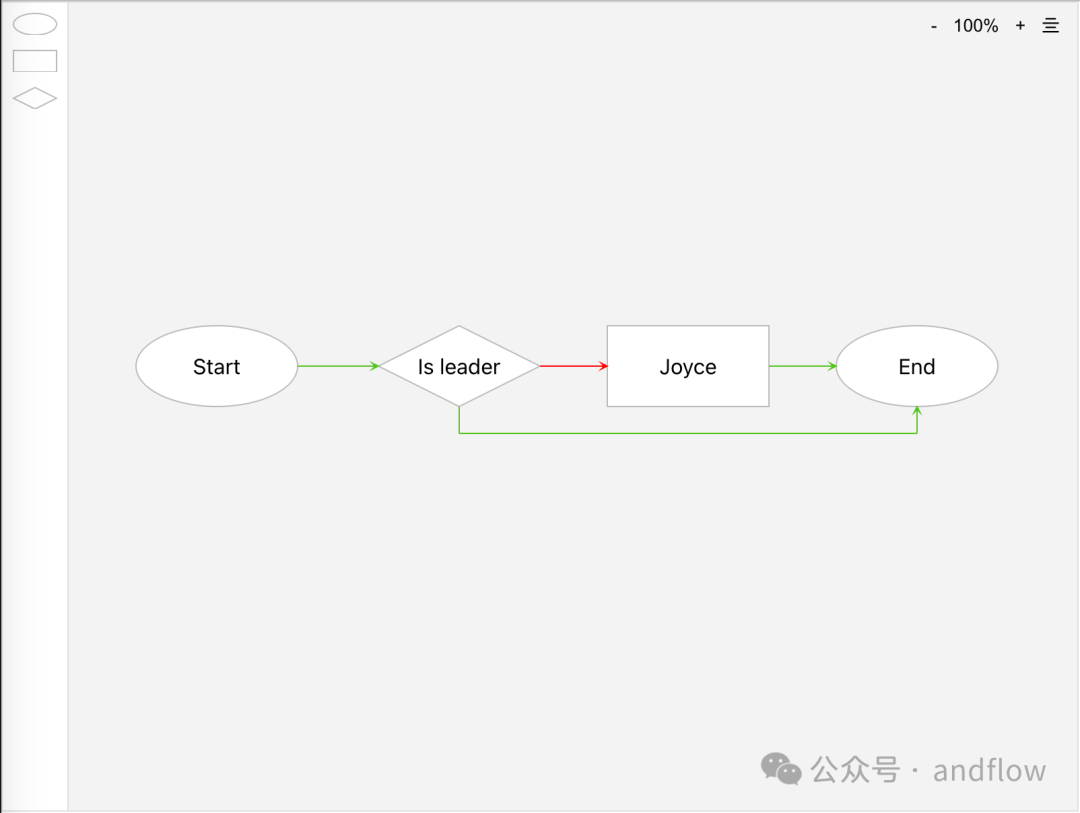Zoom in with the plus button
The image size is (1080, 813).
1020,26
